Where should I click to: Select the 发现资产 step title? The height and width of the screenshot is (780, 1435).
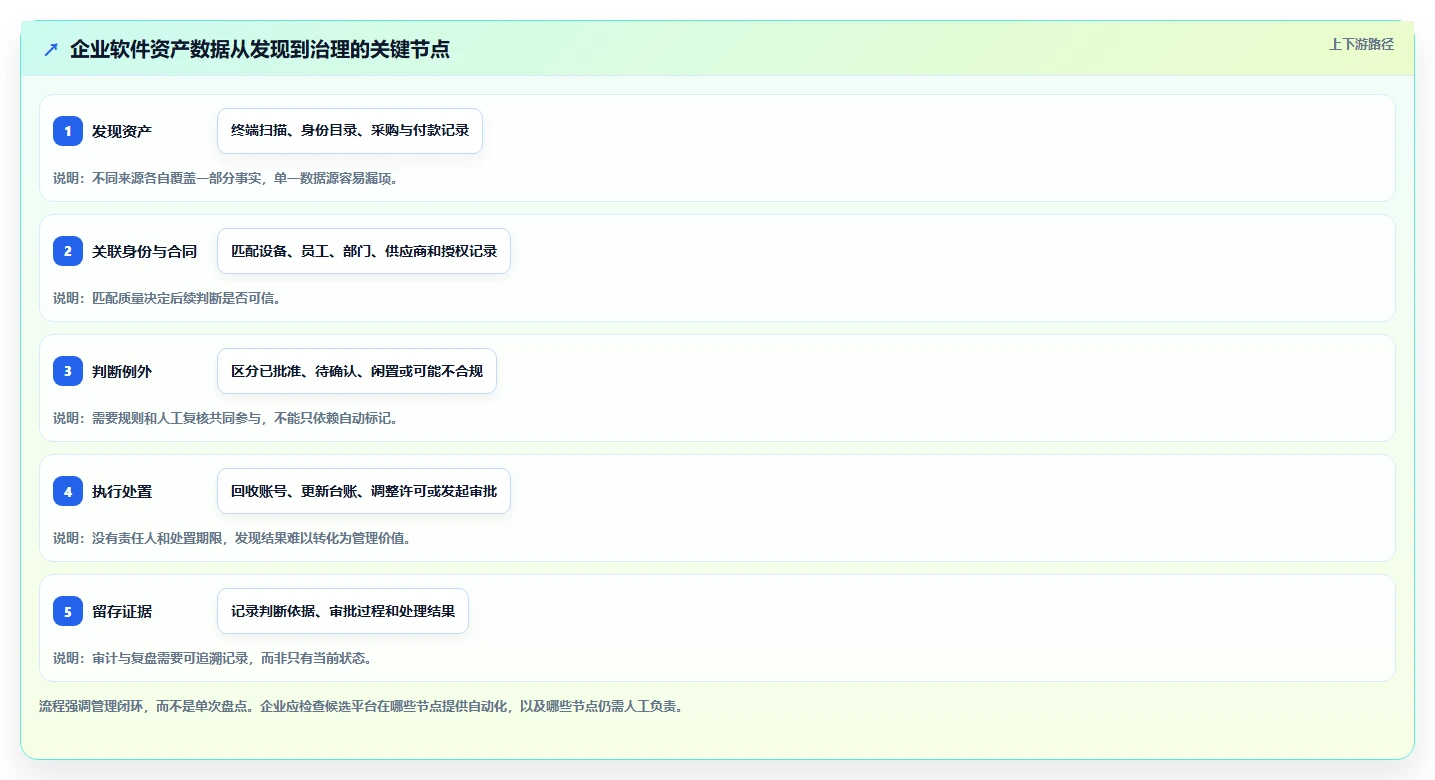click(122, 131)
